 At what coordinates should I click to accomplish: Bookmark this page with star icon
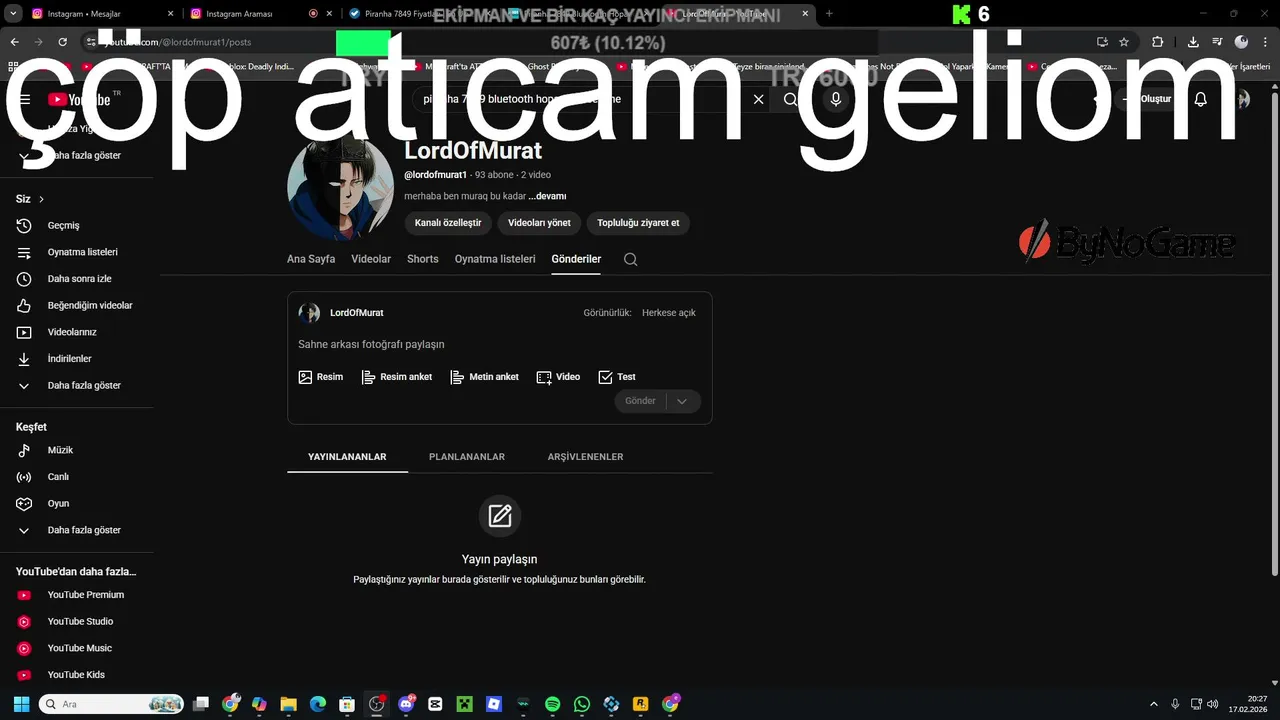pyautogui.click(x=1124, y=42)
